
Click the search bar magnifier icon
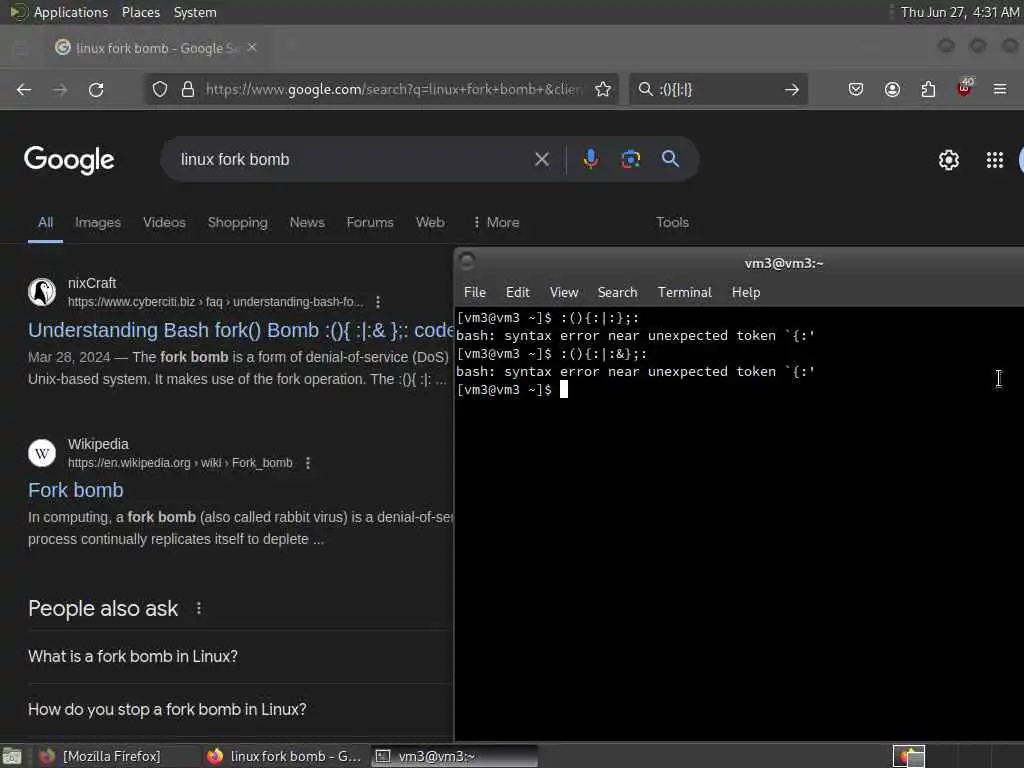645,89
